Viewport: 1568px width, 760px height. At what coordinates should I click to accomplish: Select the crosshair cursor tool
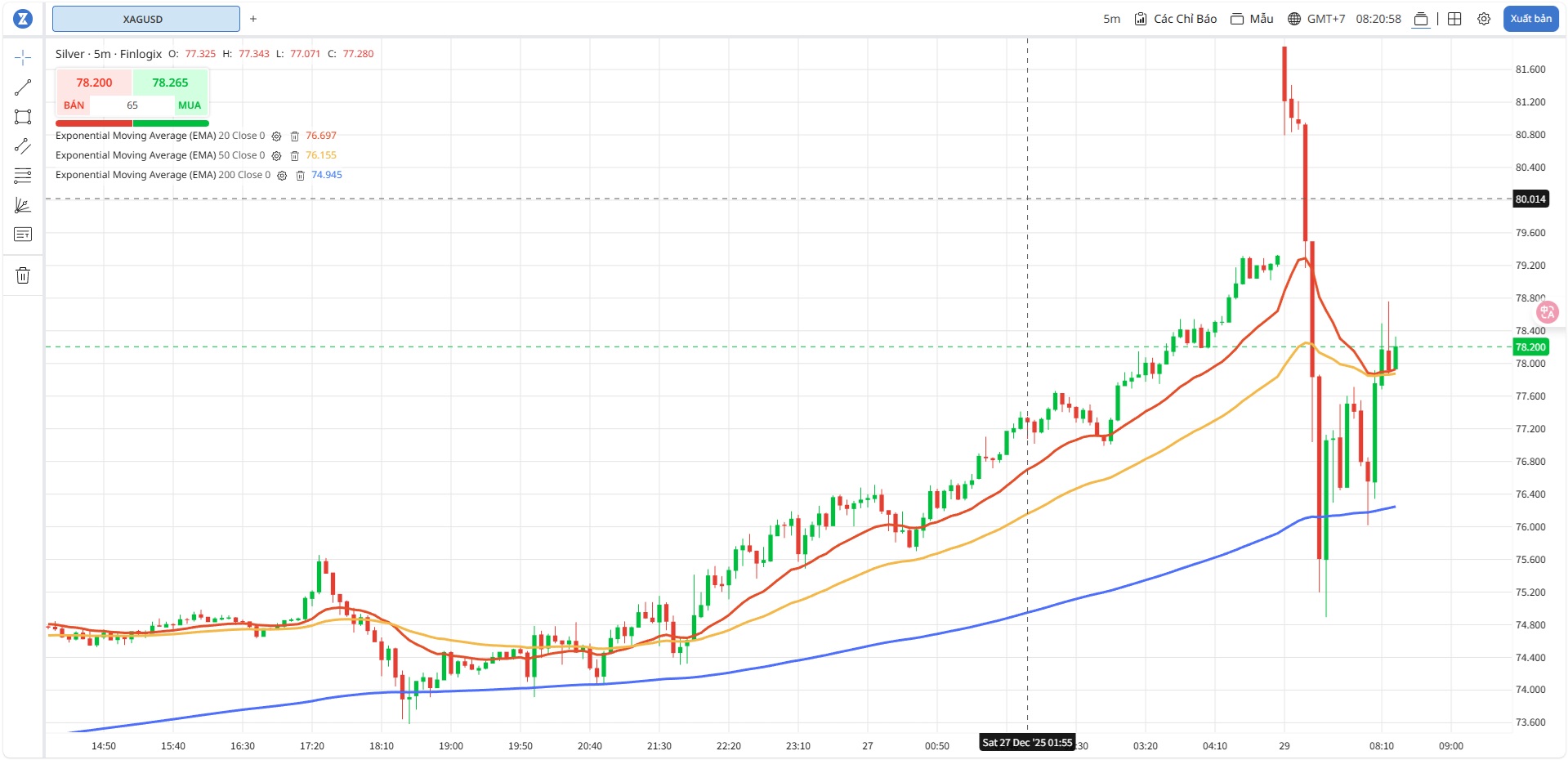23,57
